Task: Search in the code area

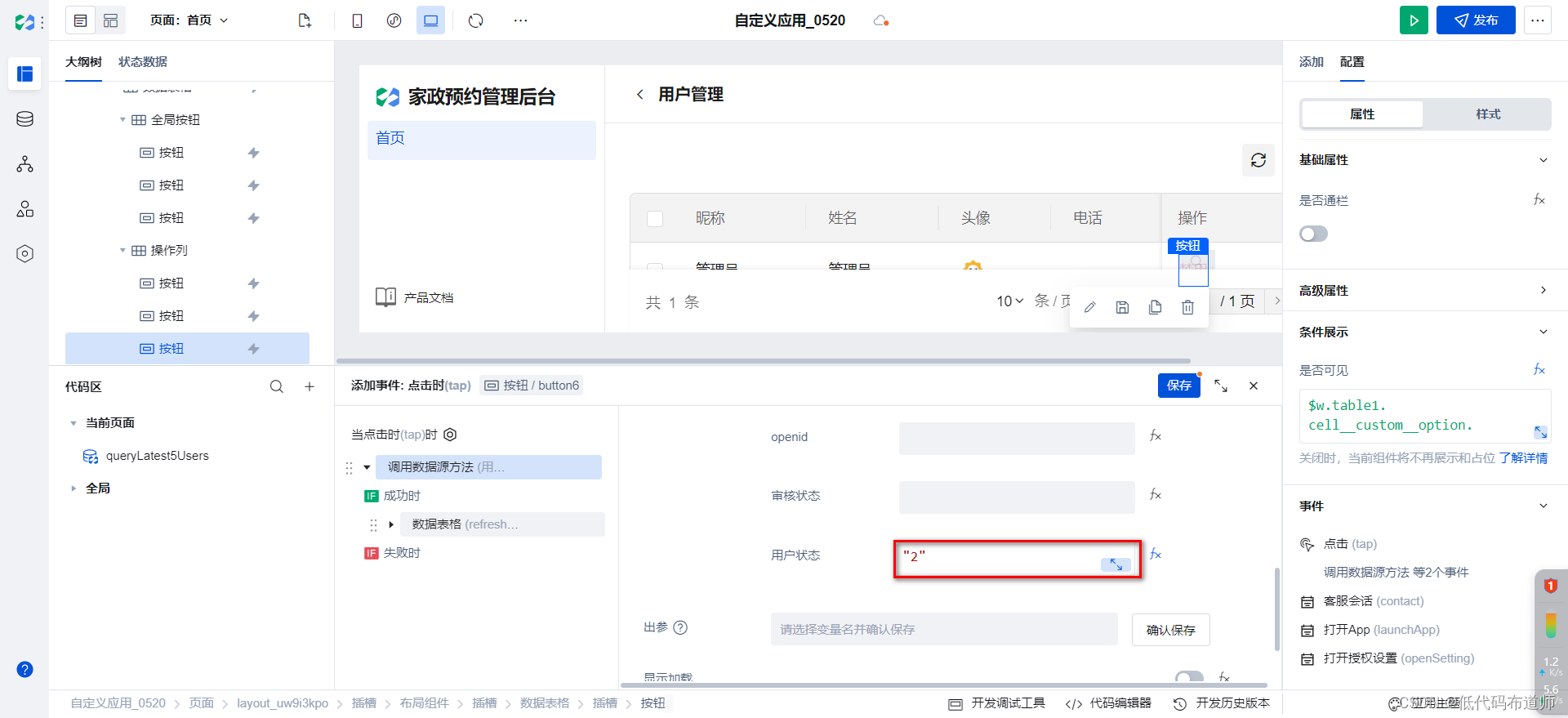Action: (277, 387)
